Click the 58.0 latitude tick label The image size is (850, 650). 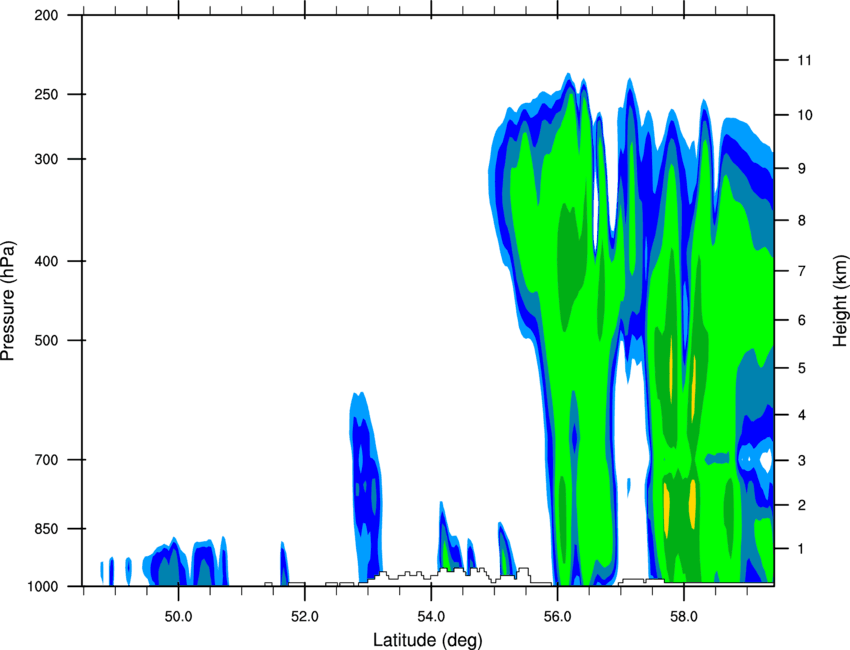tap(684, 616)
